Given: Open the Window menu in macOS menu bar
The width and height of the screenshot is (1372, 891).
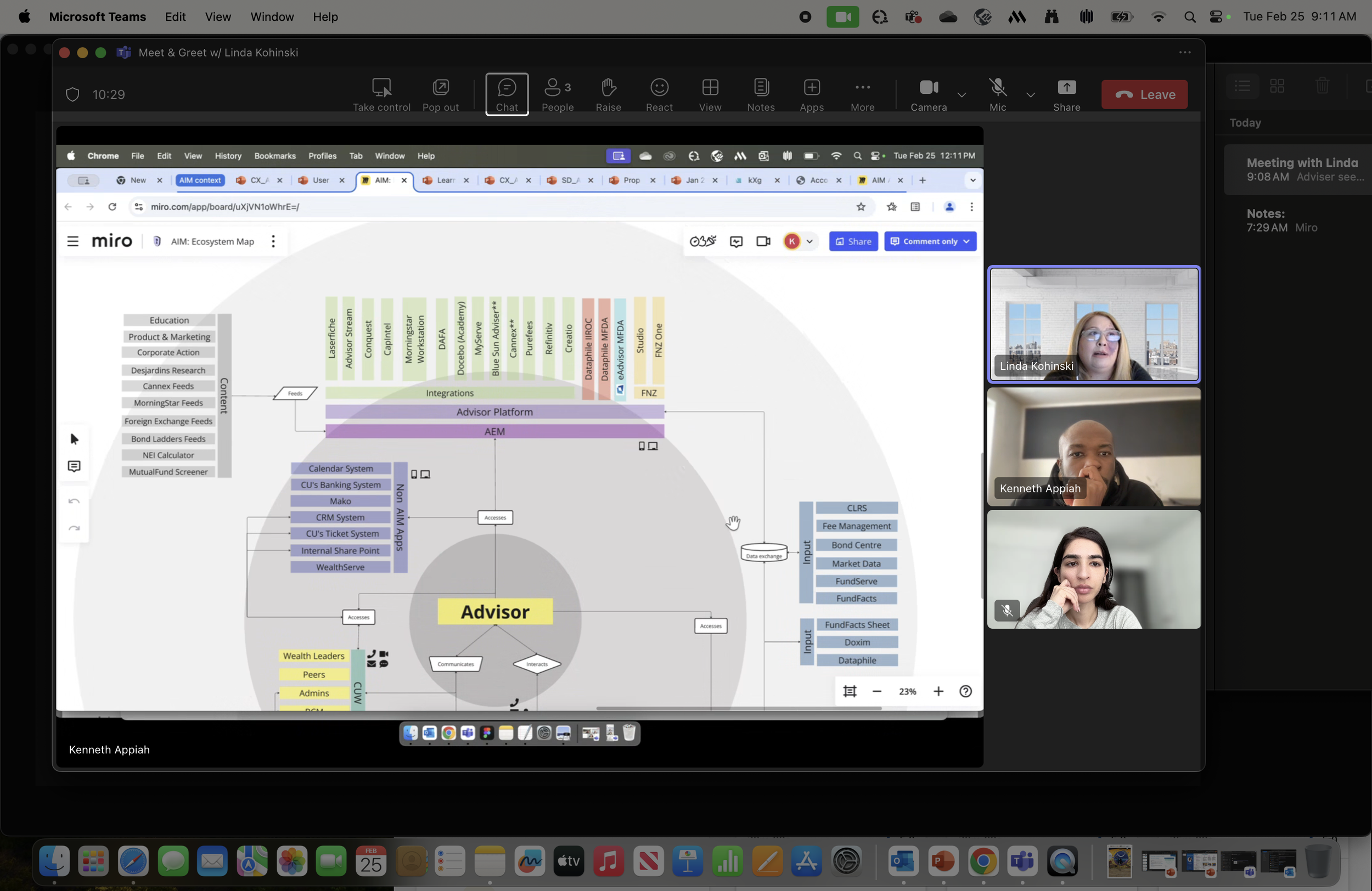Looking at the screenshot, I should click(272, 16).
